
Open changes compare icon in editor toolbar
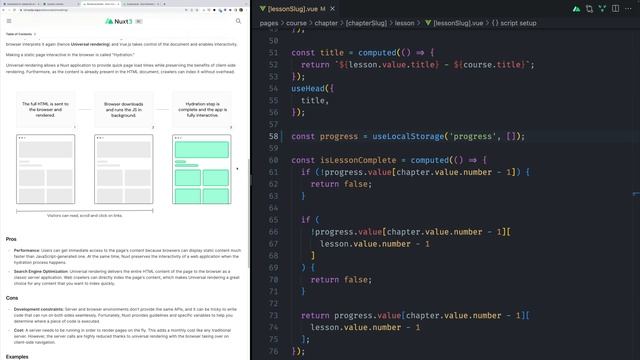click(589, 9)
